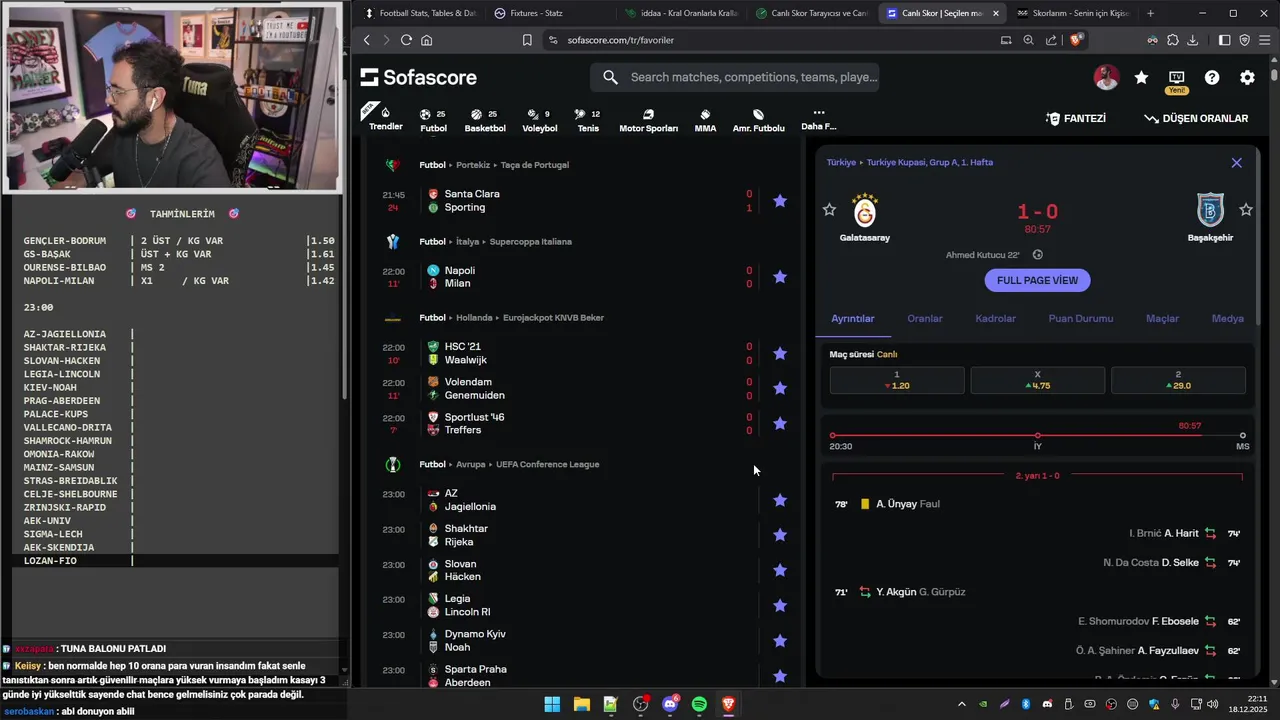Click the Brave Shields lion icon
The image size is (1280, 720).
pyautogui.click(x=1077, y=40)
